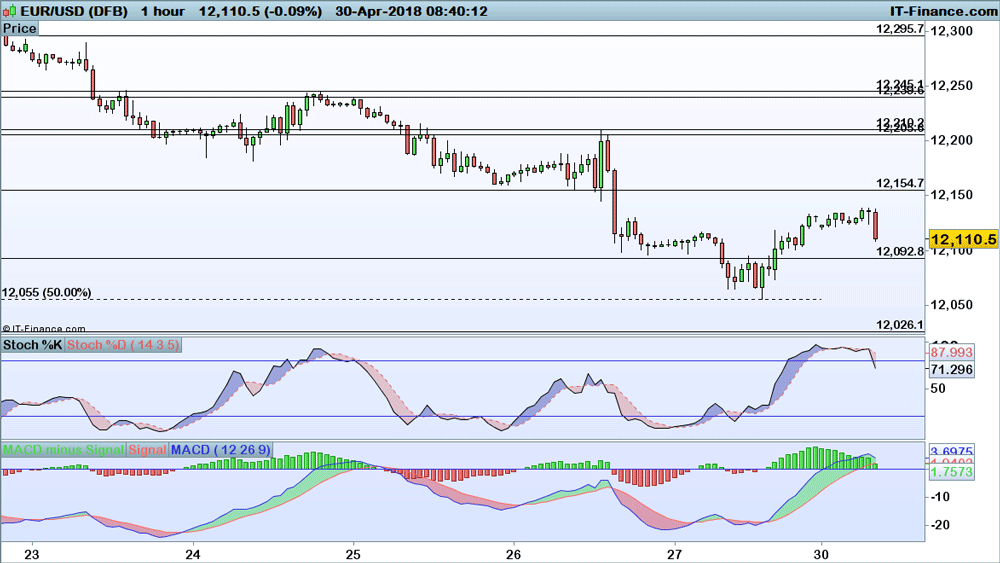Click the stochastic value 71.296
This screenshot has width=1000, height=563.
tap(952, 369)
